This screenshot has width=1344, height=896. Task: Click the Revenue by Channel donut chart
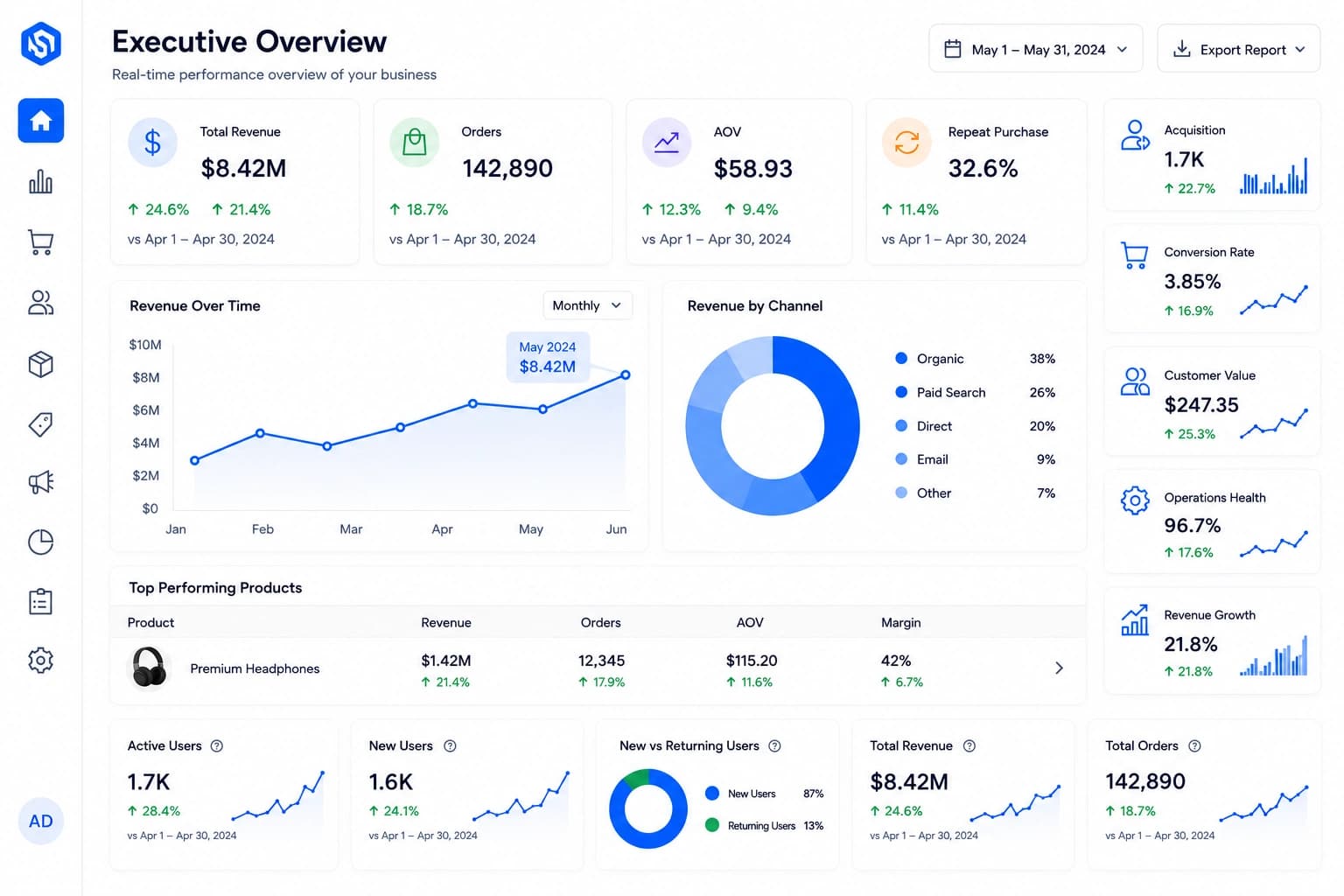coord(773,426)
